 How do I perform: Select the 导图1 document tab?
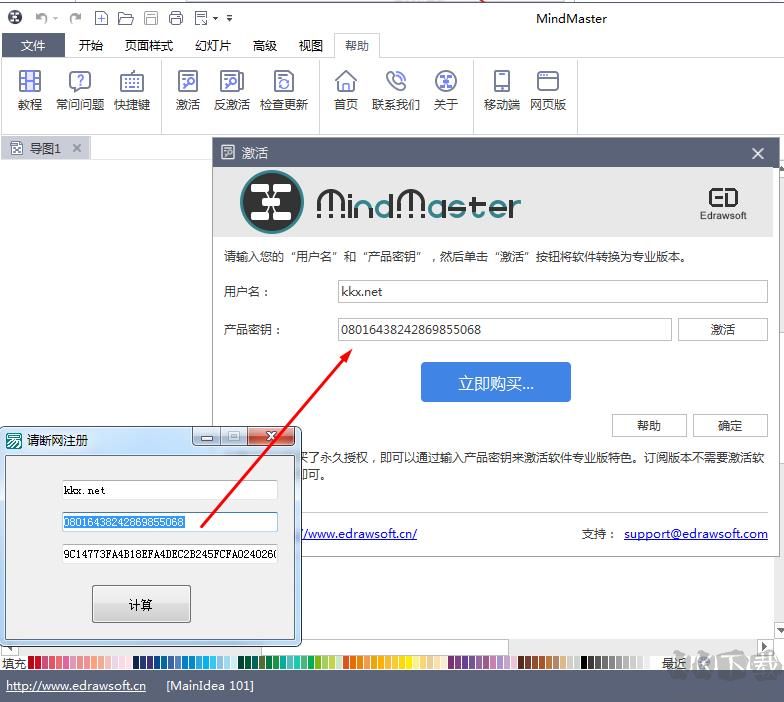click(x=44, y=148)
